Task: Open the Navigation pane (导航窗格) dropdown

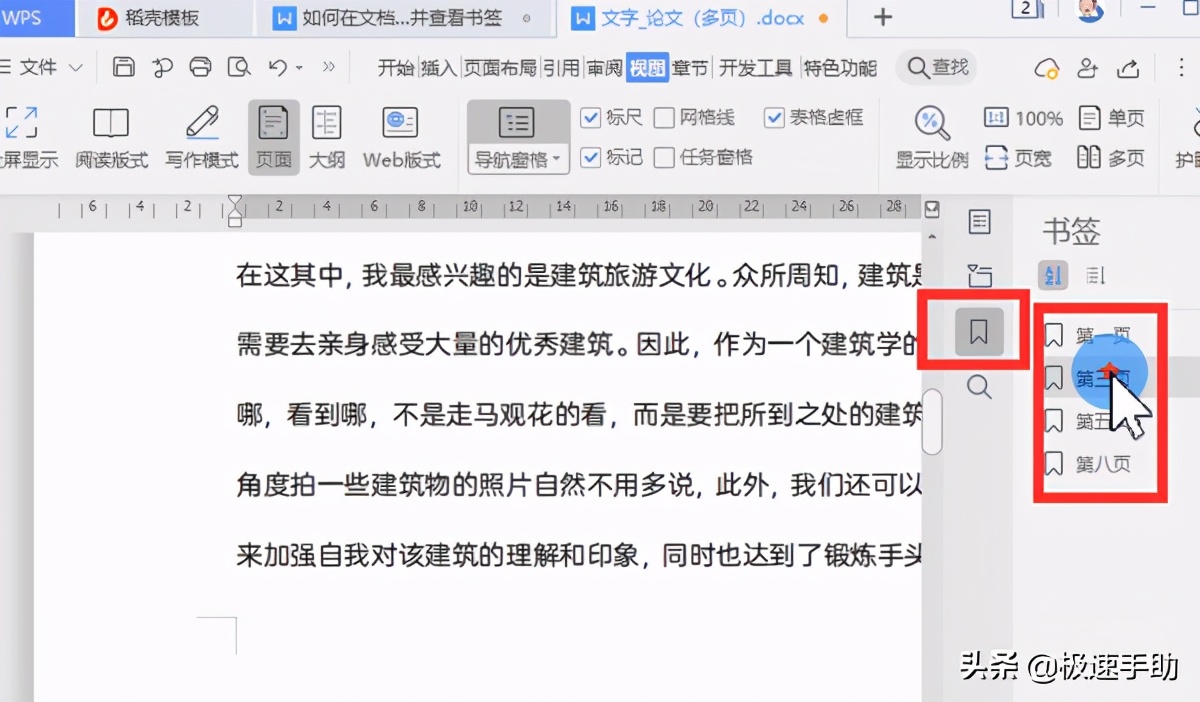Action: coord(517,159)
